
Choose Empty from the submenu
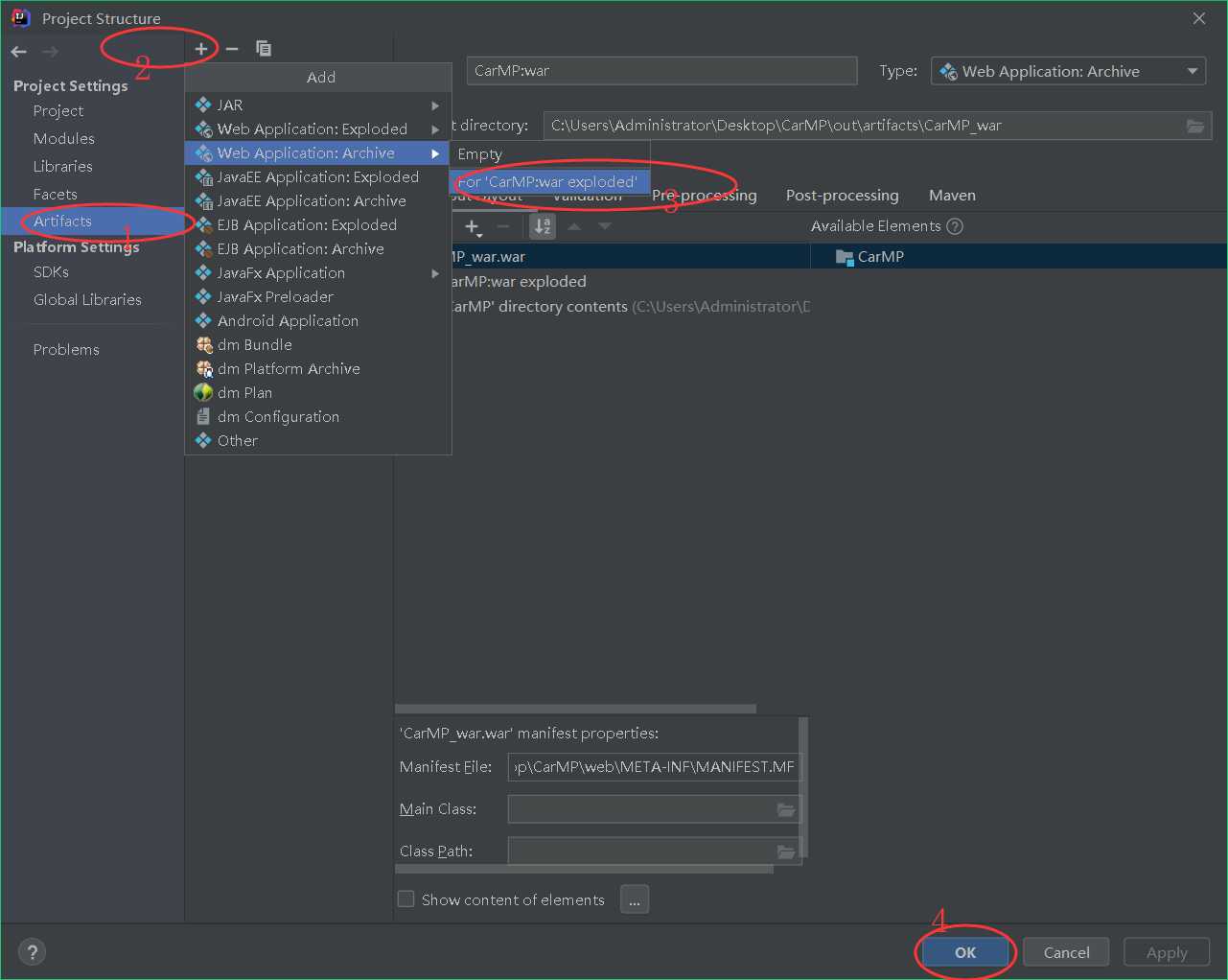click(x=550, y=154)
